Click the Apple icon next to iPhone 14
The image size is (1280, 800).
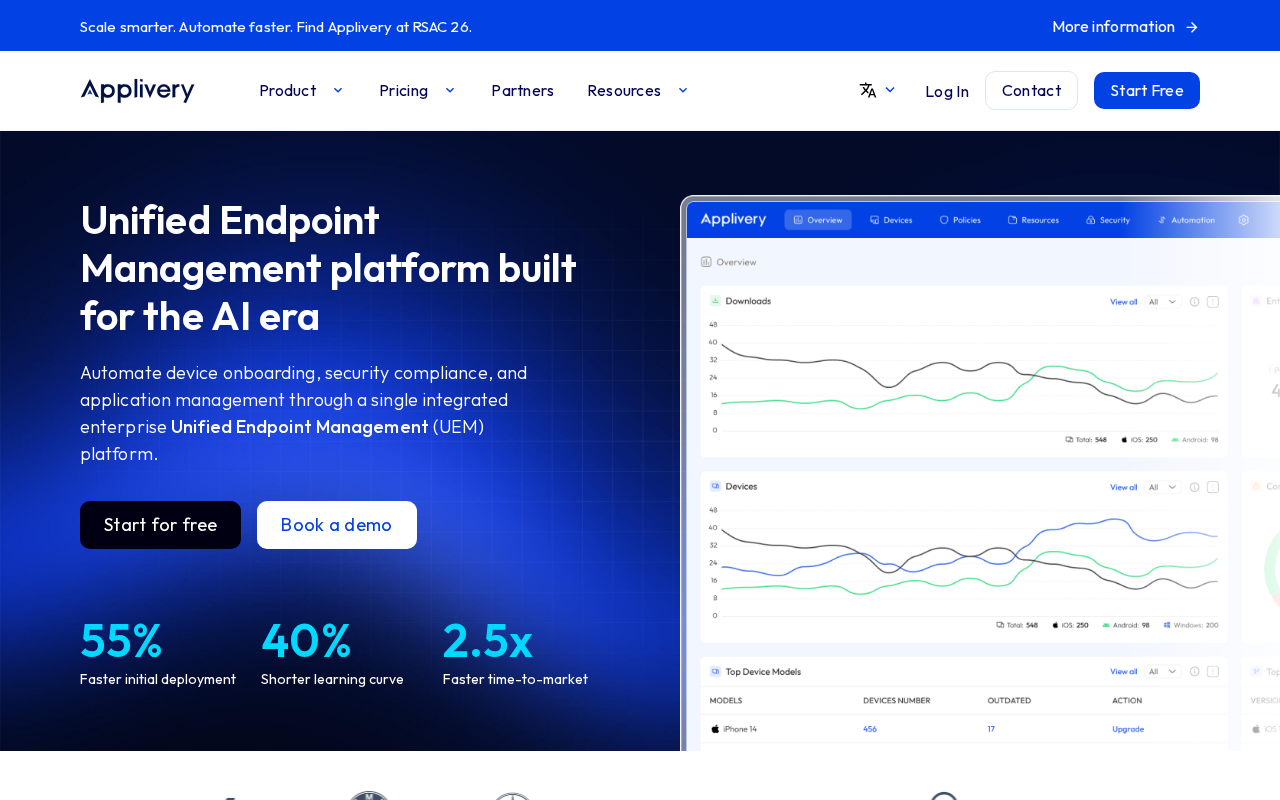715,729
